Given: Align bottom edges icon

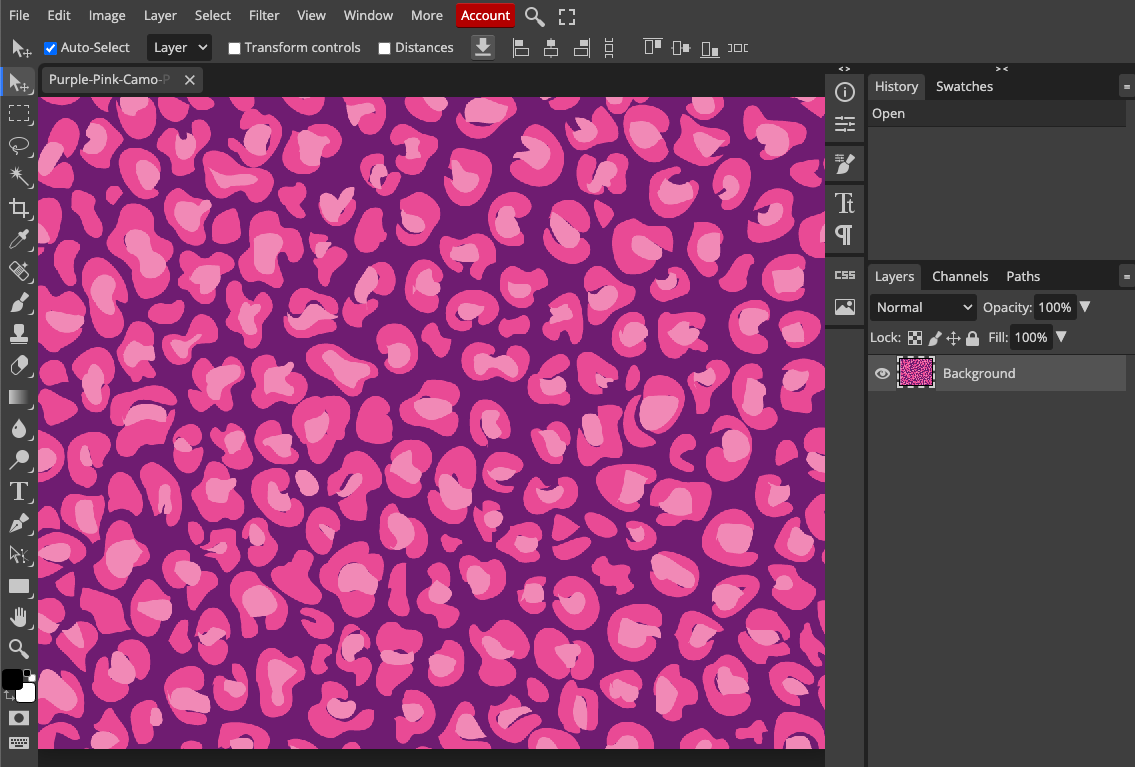Looking at the screenshot, I should click(x=710, y=48).
